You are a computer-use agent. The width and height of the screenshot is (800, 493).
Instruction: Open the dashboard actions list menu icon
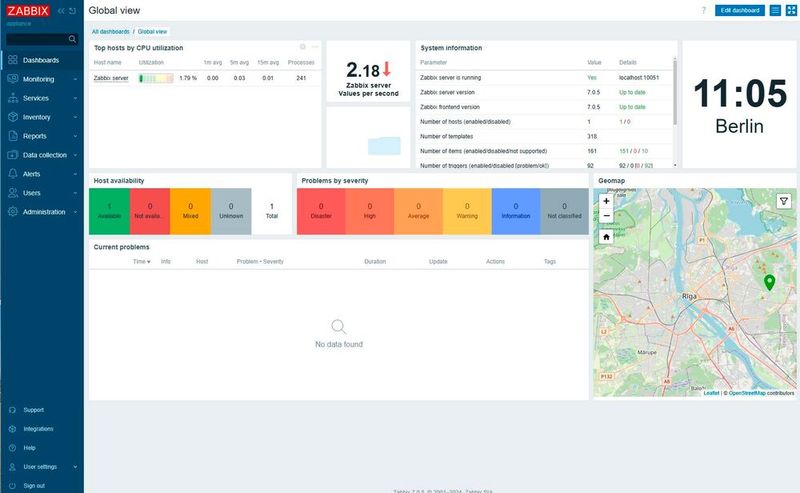coord(775,10)
